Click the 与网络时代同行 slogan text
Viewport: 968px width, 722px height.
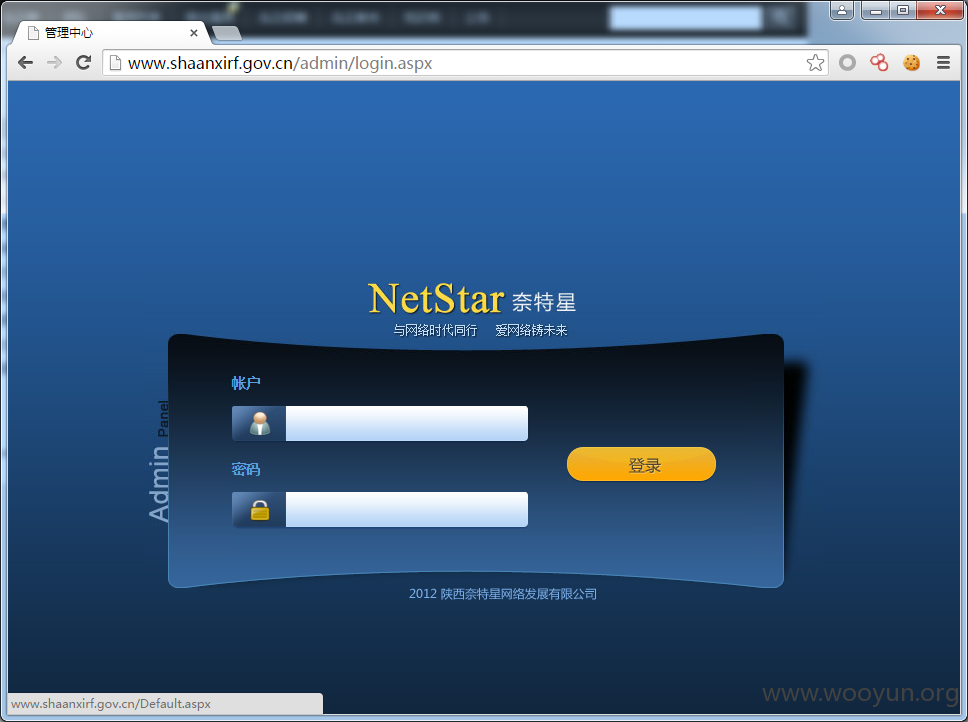tap(435, 330)
